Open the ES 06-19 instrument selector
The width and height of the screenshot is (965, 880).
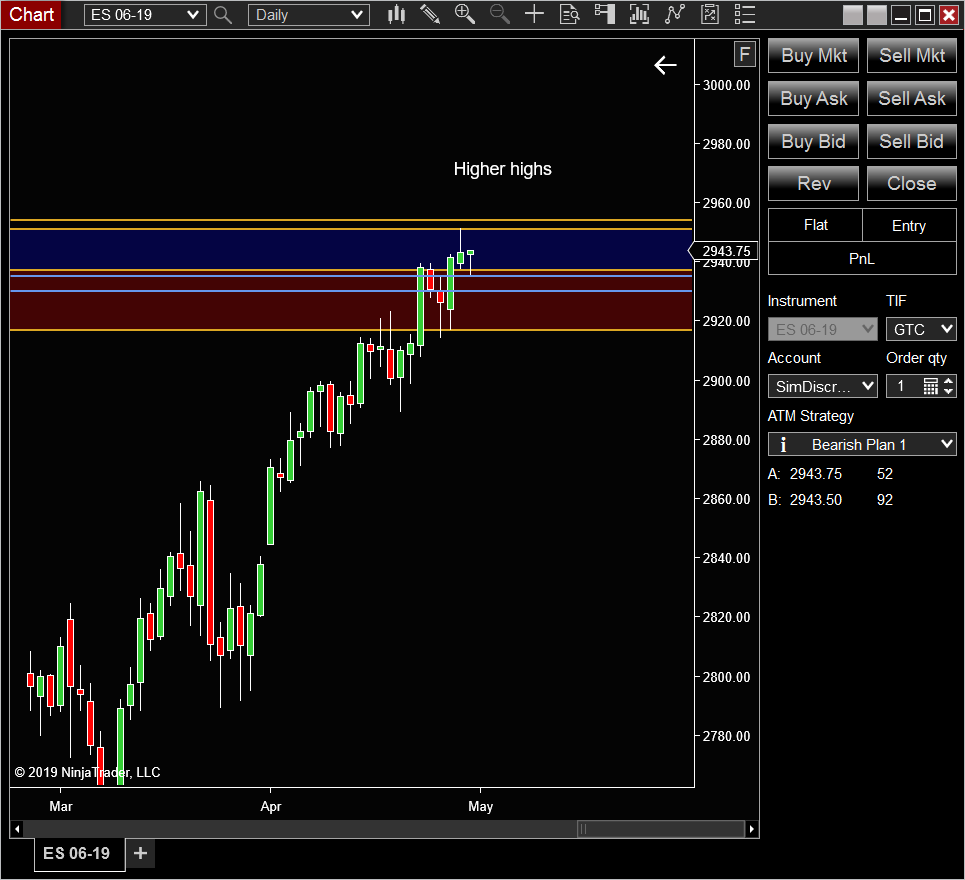pyautogui.click(x=145, y=15)
